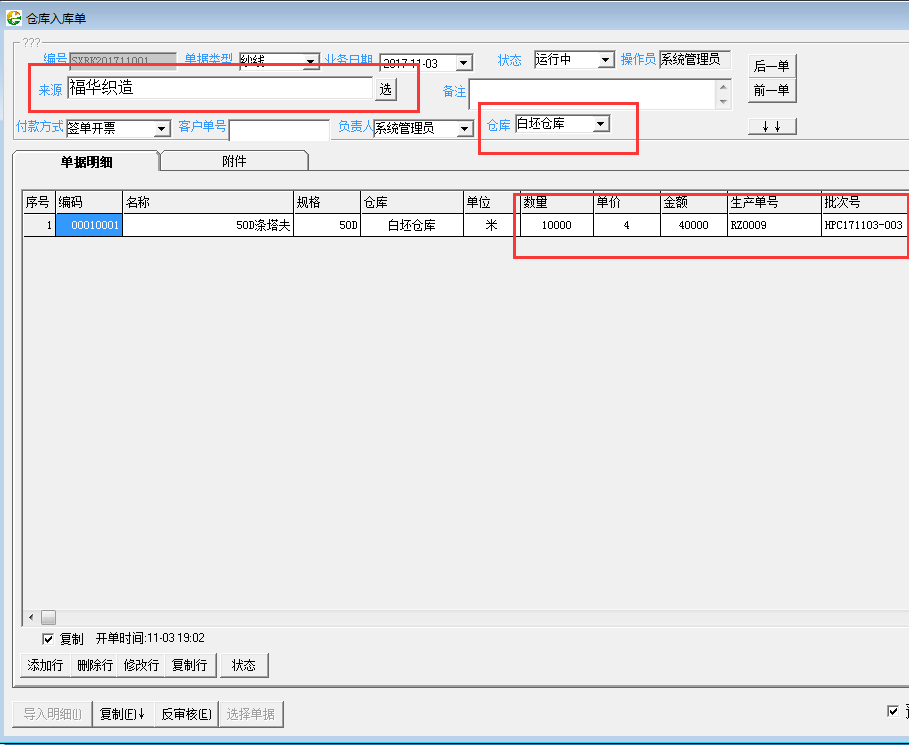Click the horizontal scrollbar left arrow
Screen dimensions: 909x745
(31, 617)
